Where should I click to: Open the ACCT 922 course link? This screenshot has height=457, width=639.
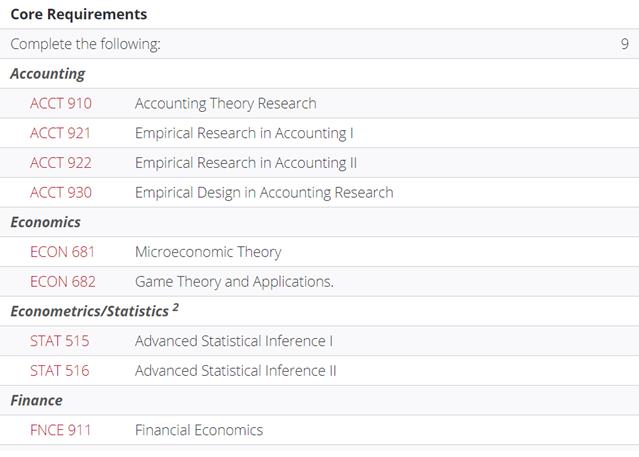click(x=61, y=163)
